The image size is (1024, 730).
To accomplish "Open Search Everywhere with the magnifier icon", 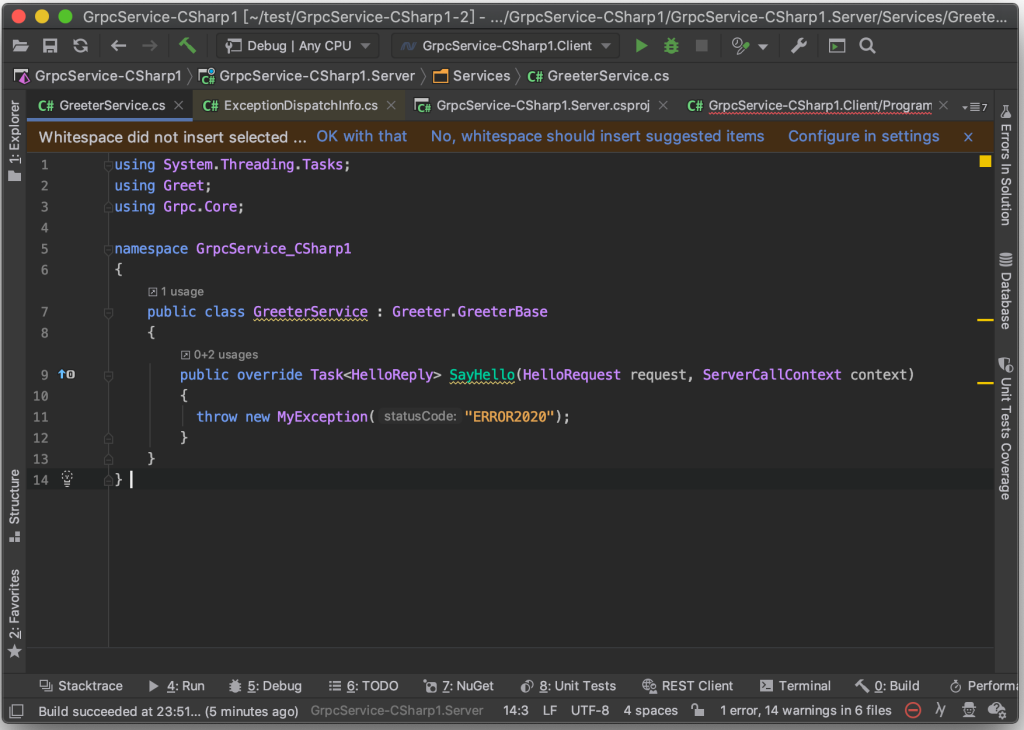I will [867, 46].
